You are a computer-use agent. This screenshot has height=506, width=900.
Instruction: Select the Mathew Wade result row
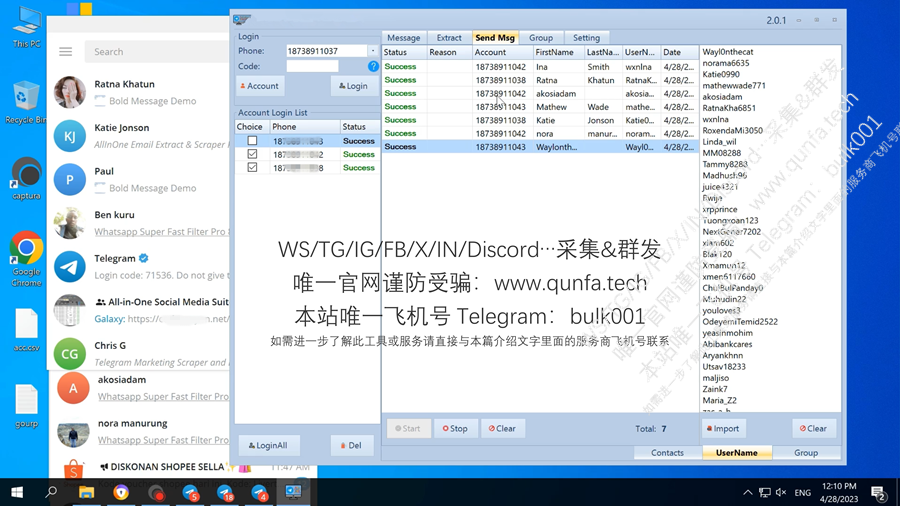(x=540, y=107)
